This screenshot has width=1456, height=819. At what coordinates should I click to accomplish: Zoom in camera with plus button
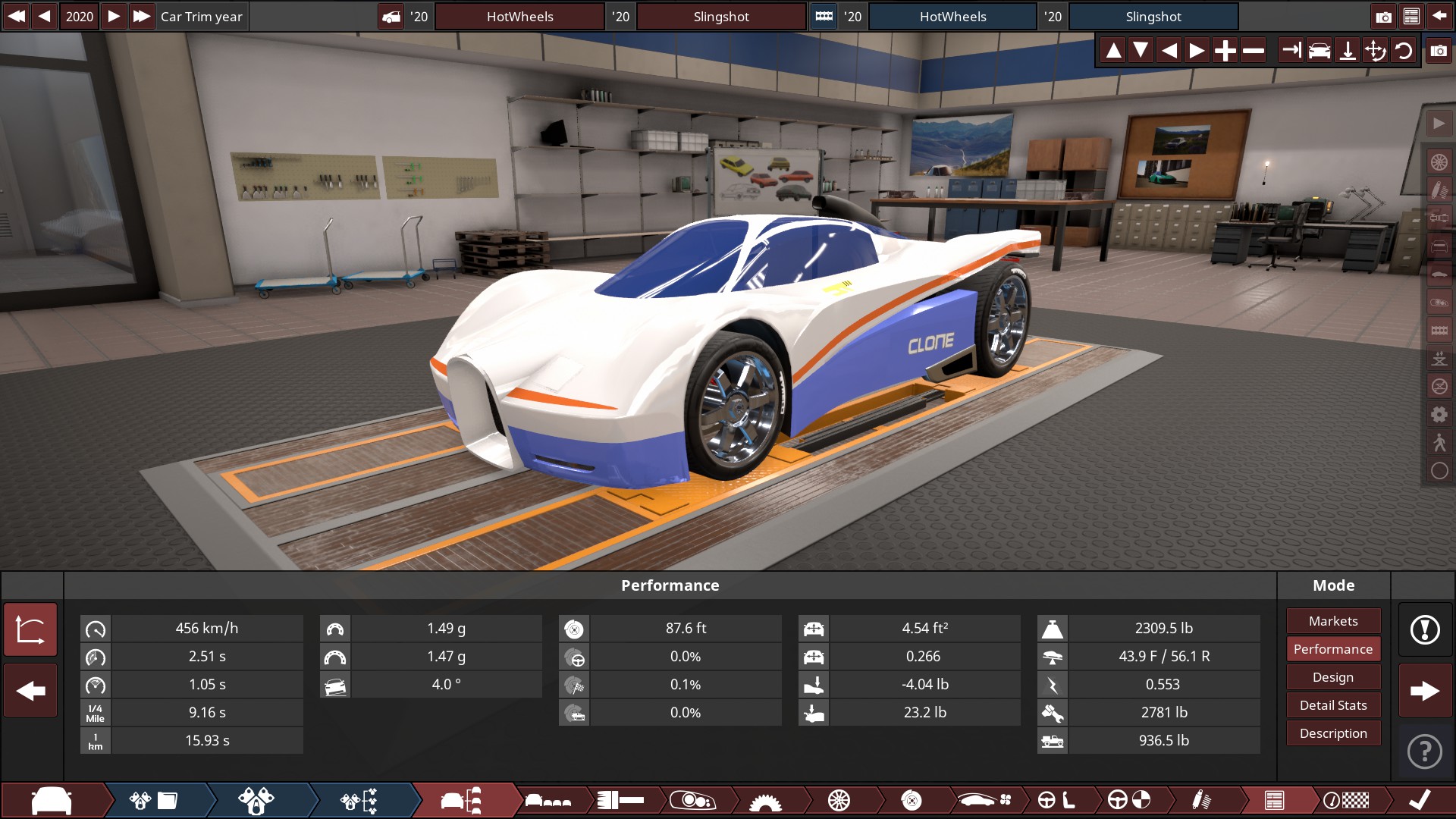pos(1225,51)
